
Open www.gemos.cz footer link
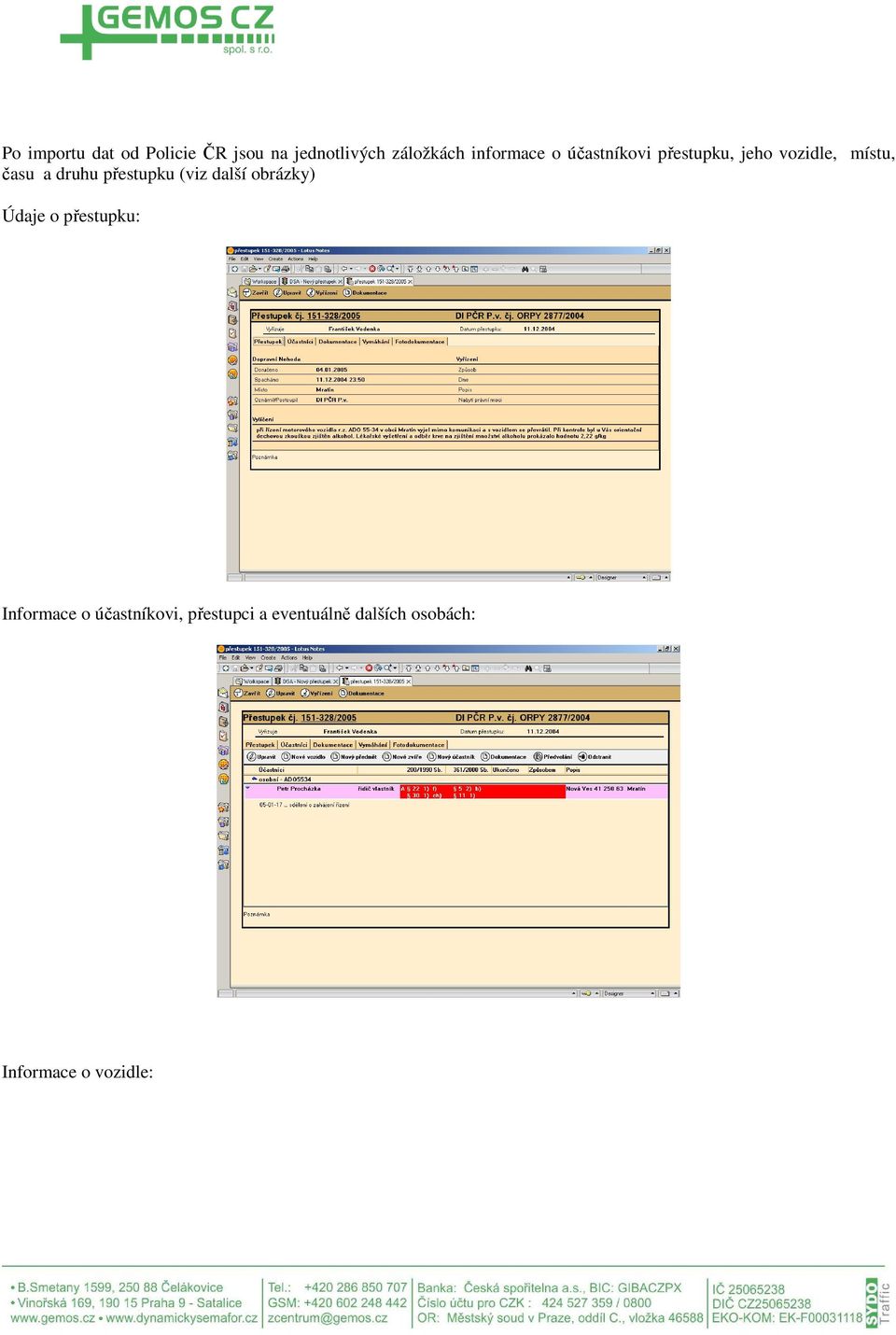pos(52,1318)
